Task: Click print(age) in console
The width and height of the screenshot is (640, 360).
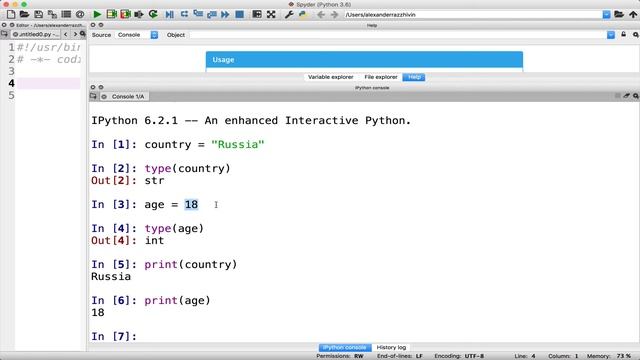Action: (x=177, y=300)
